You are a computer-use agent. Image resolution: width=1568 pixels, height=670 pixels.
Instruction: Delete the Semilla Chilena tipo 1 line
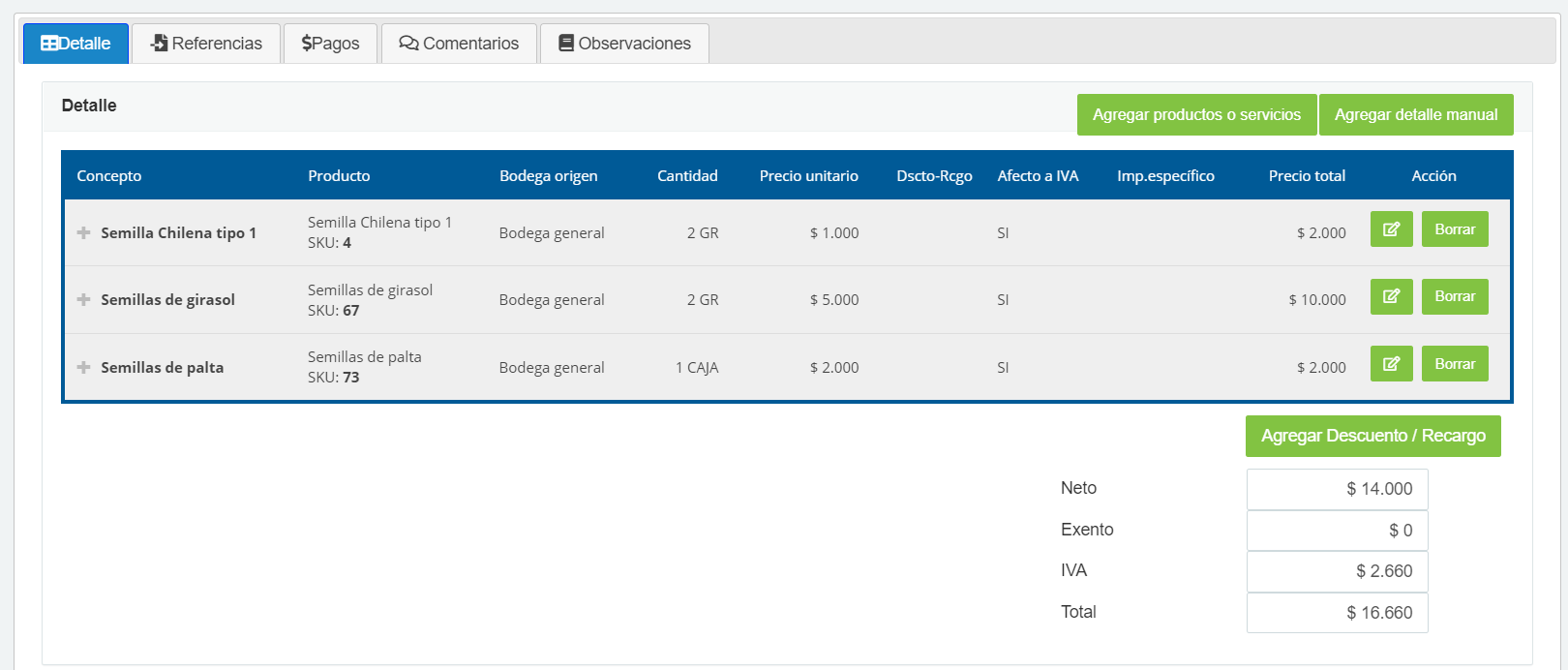(x=1454, y=229)
